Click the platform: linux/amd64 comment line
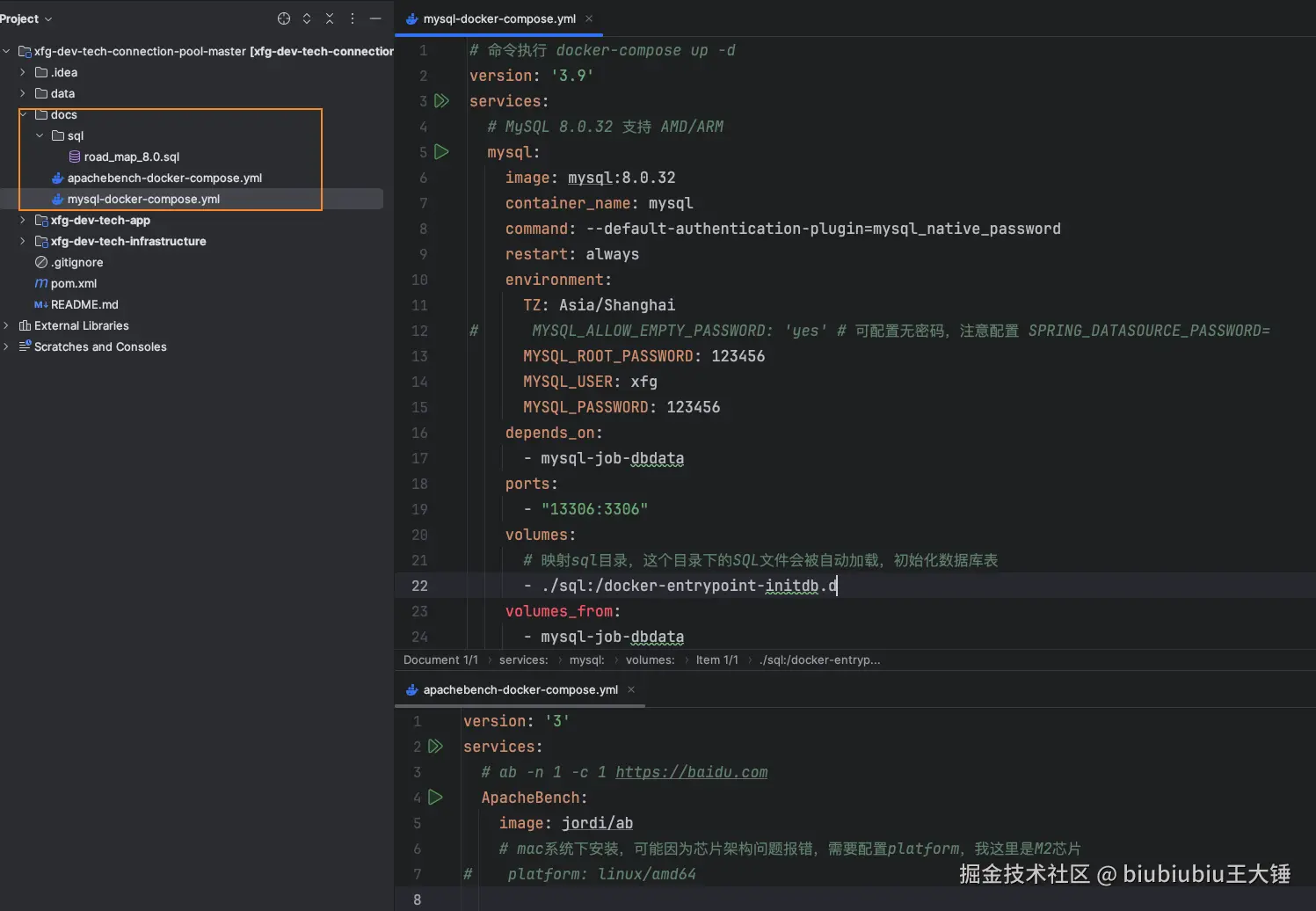 pyautogui.click(x=602, y=874)
